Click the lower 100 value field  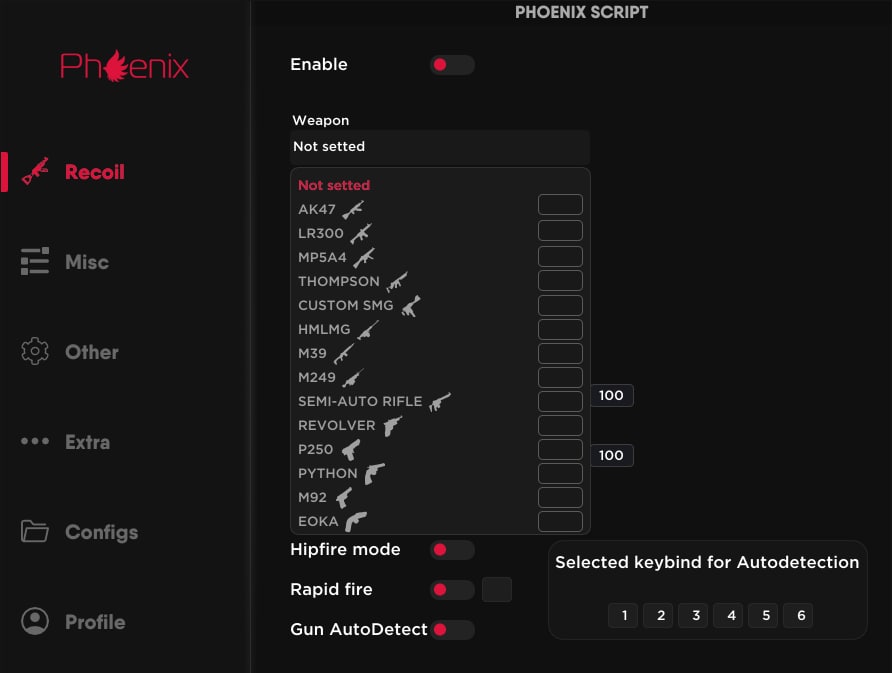point(612,455)
